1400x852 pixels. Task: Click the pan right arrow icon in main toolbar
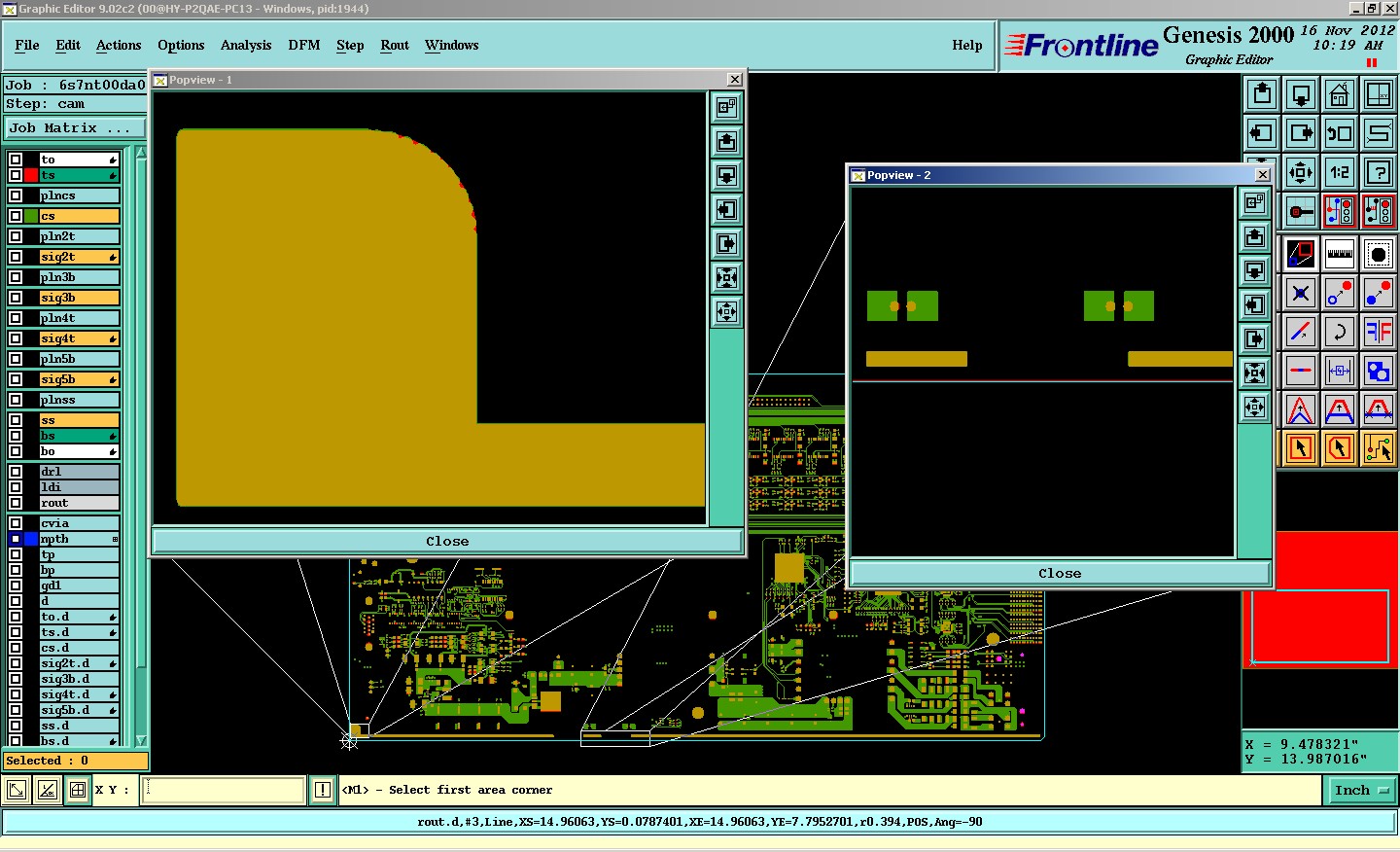click(1301, 133)
